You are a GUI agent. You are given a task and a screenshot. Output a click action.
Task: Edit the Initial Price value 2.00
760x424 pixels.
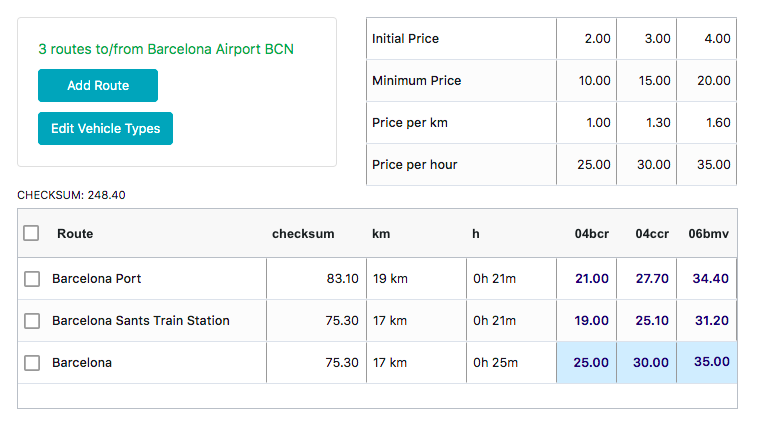[597, 39]
